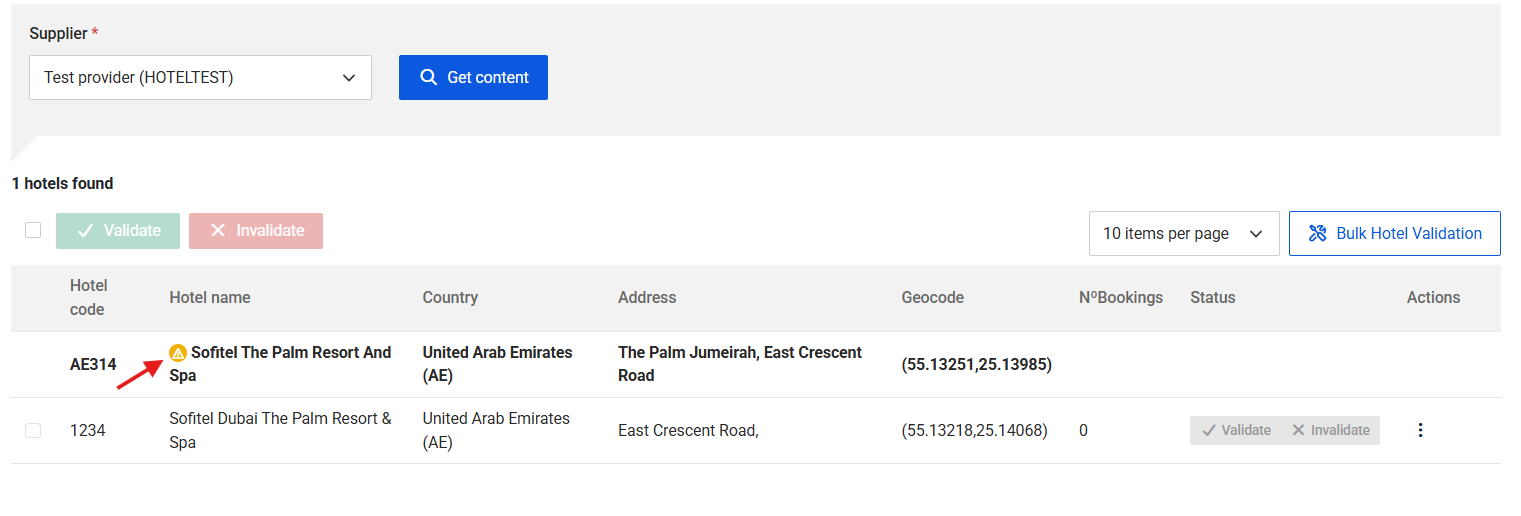1521x516 pixels.
Task: Click the Geocode column header
Action: tap(932, 297)
